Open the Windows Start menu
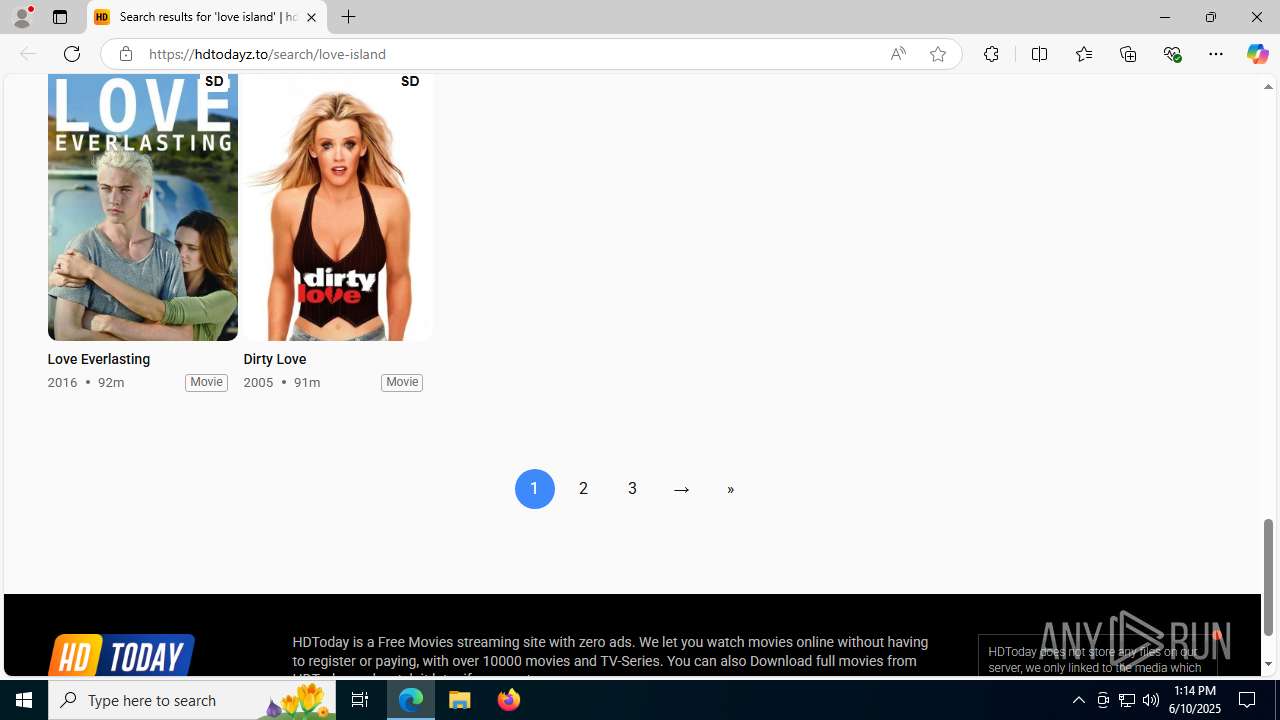 (x=24, y=700)
